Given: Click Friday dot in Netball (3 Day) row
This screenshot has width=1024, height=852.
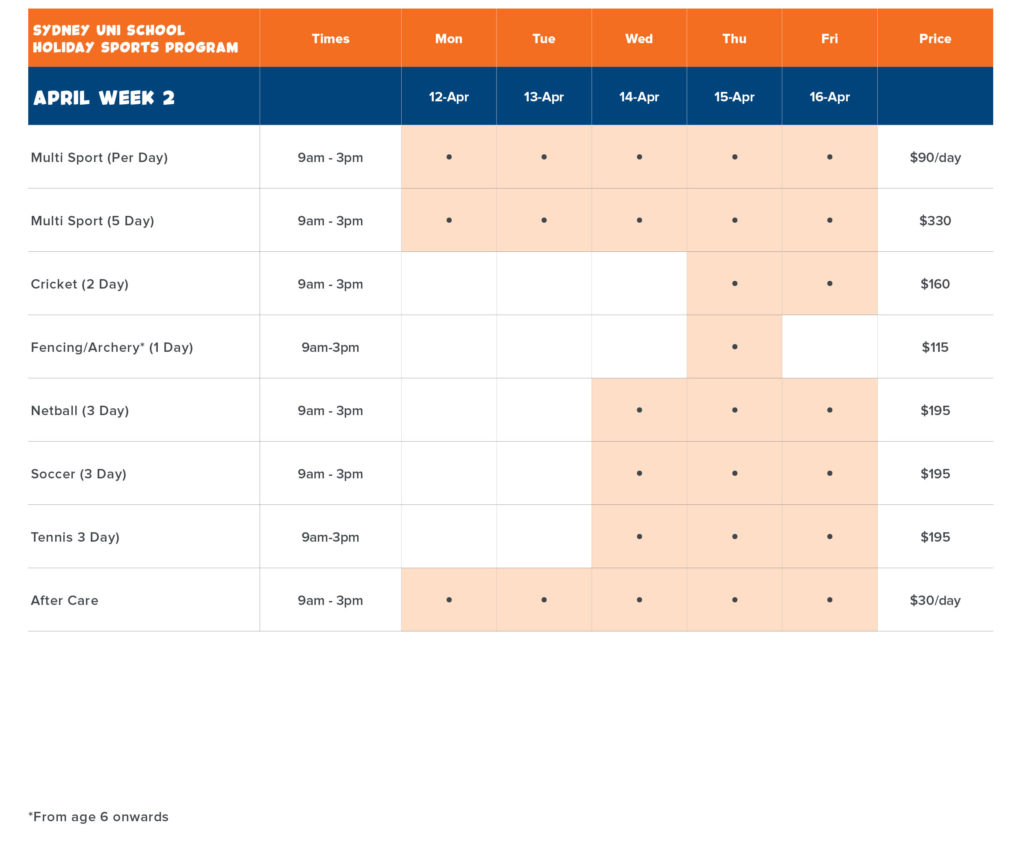Looking at the screenshot, I should pyautogui.click(x=829, y=410).
